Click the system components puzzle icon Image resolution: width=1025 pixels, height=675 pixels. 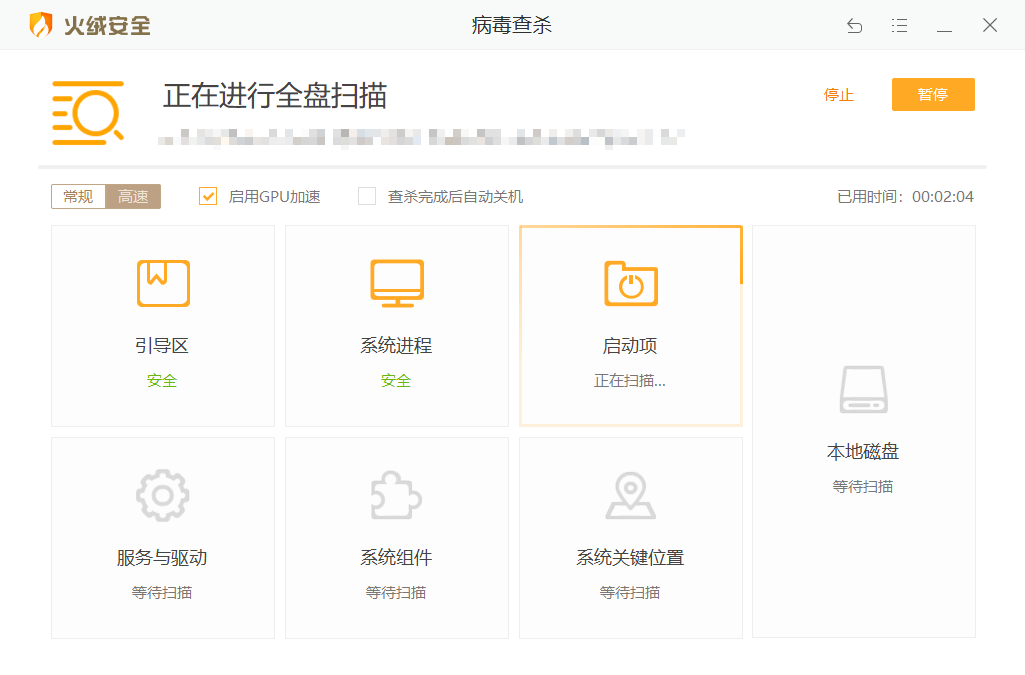click(x=397, y=495)
